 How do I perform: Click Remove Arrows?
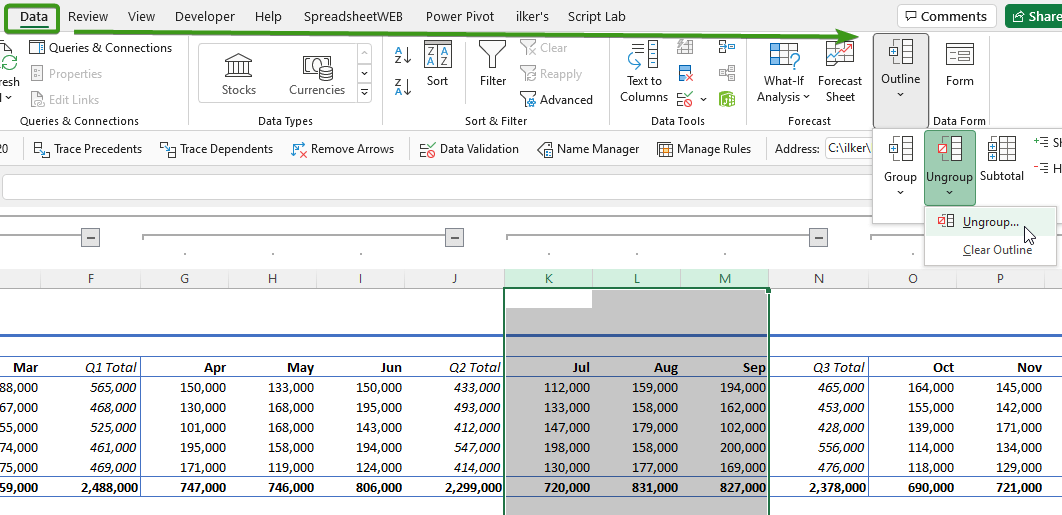342,149
